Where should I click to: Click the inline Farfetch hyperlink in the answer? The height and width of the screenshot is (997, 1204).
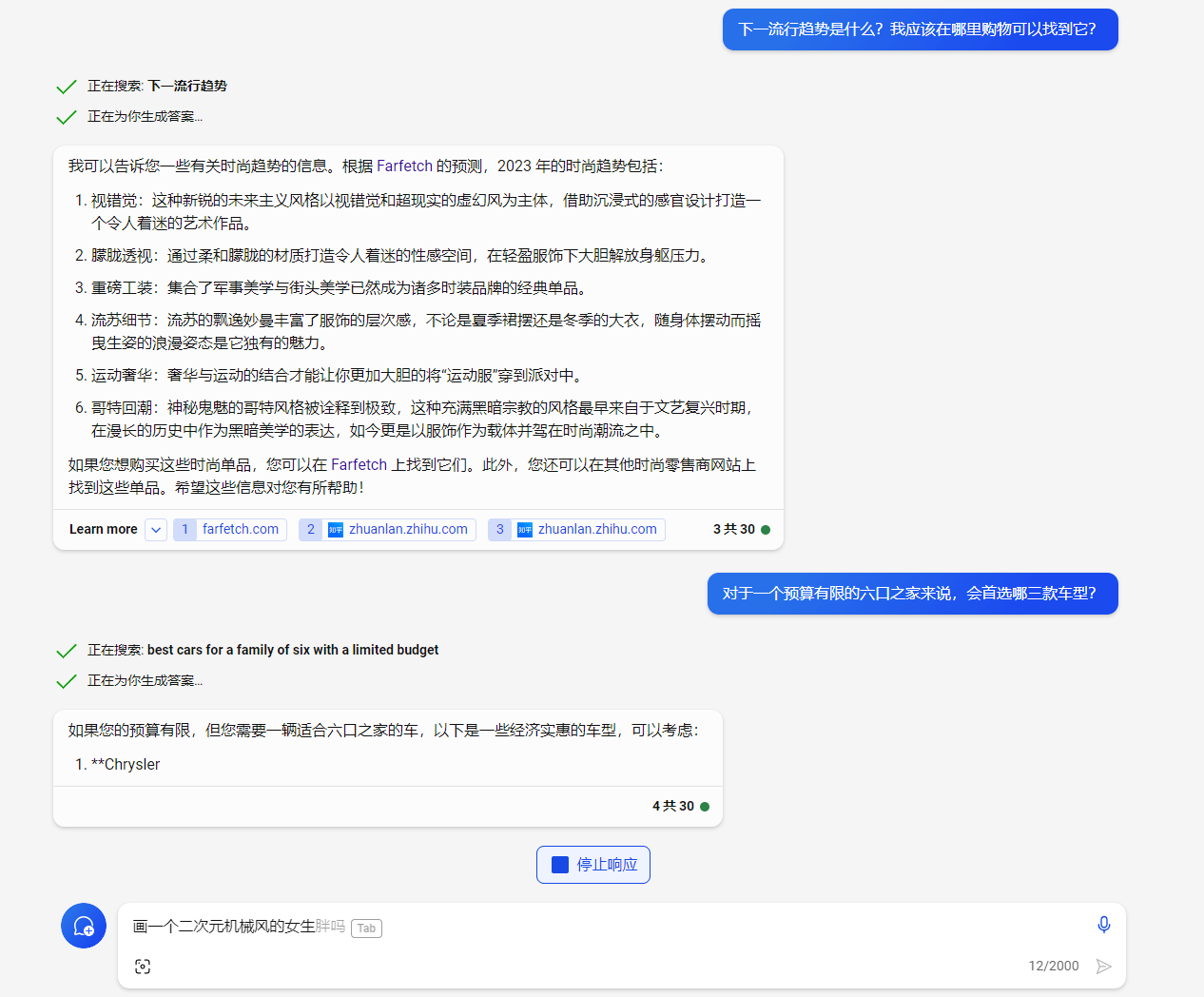pos(404,165)
